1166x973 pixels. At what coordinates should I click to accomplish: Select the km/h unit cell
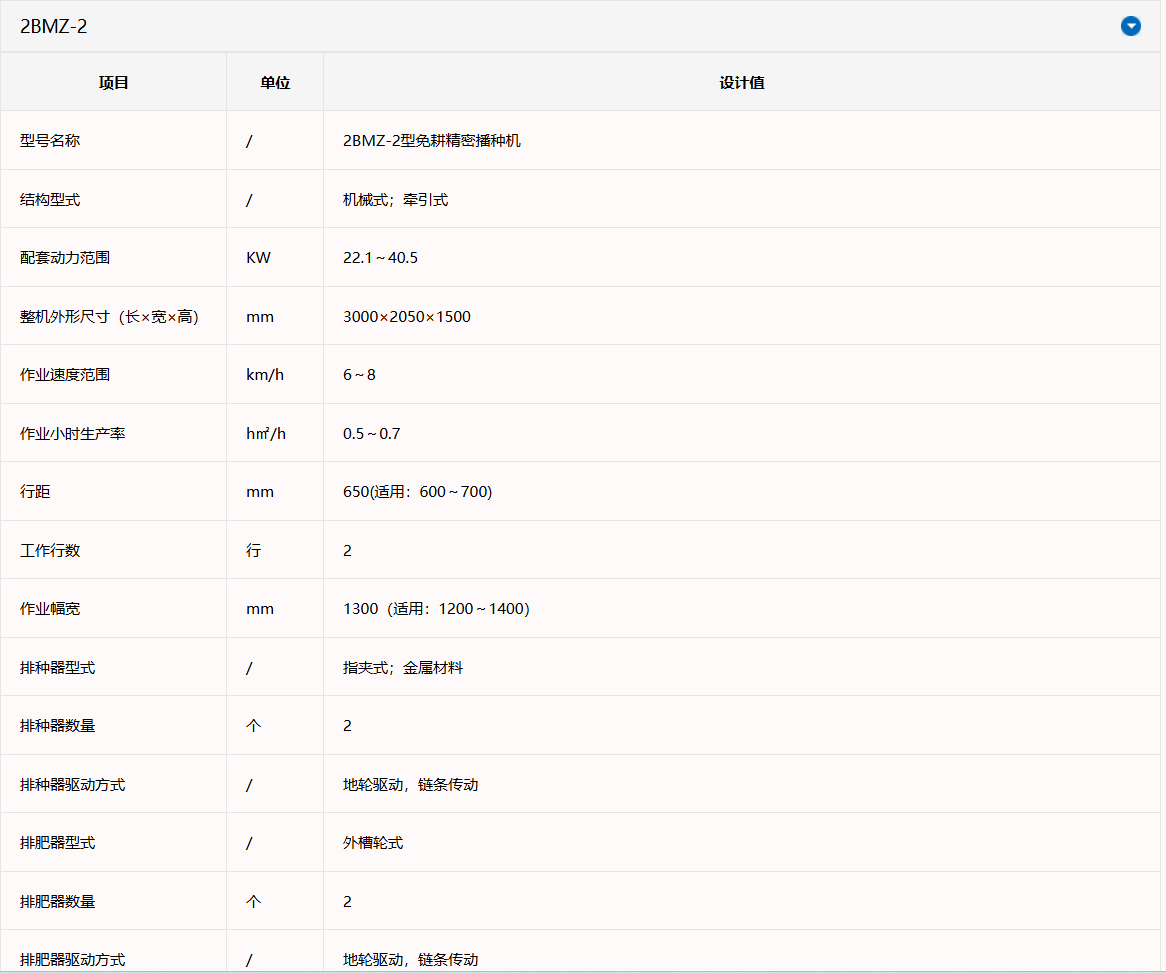pos(265,374)
